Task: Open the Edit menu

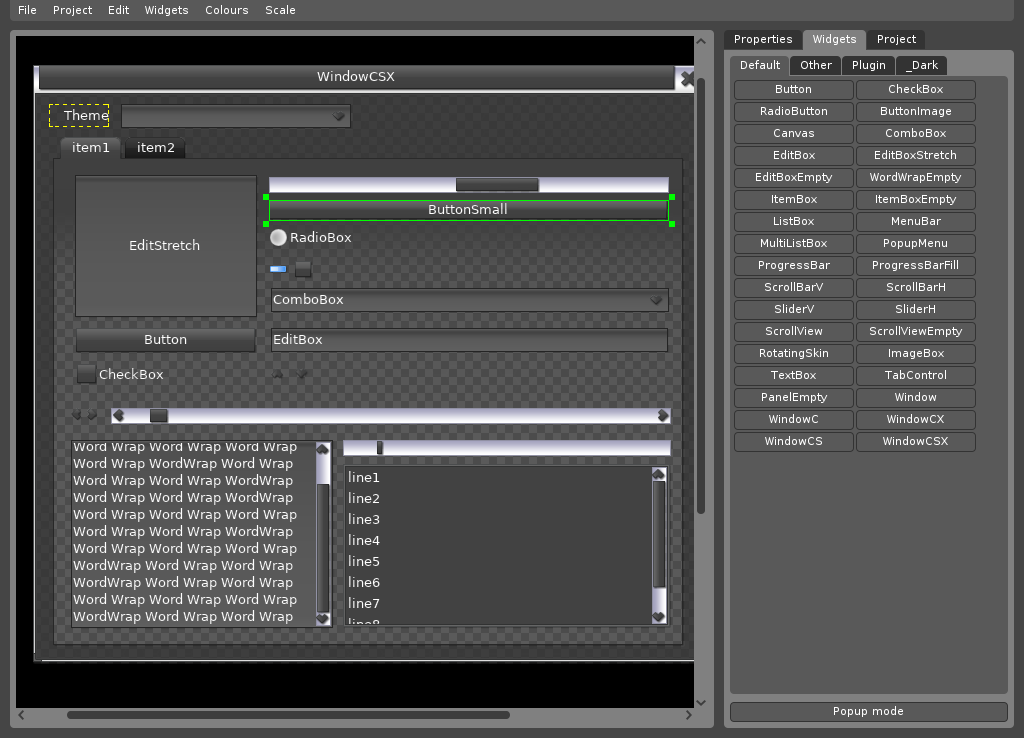Action: tap(118, 10)
